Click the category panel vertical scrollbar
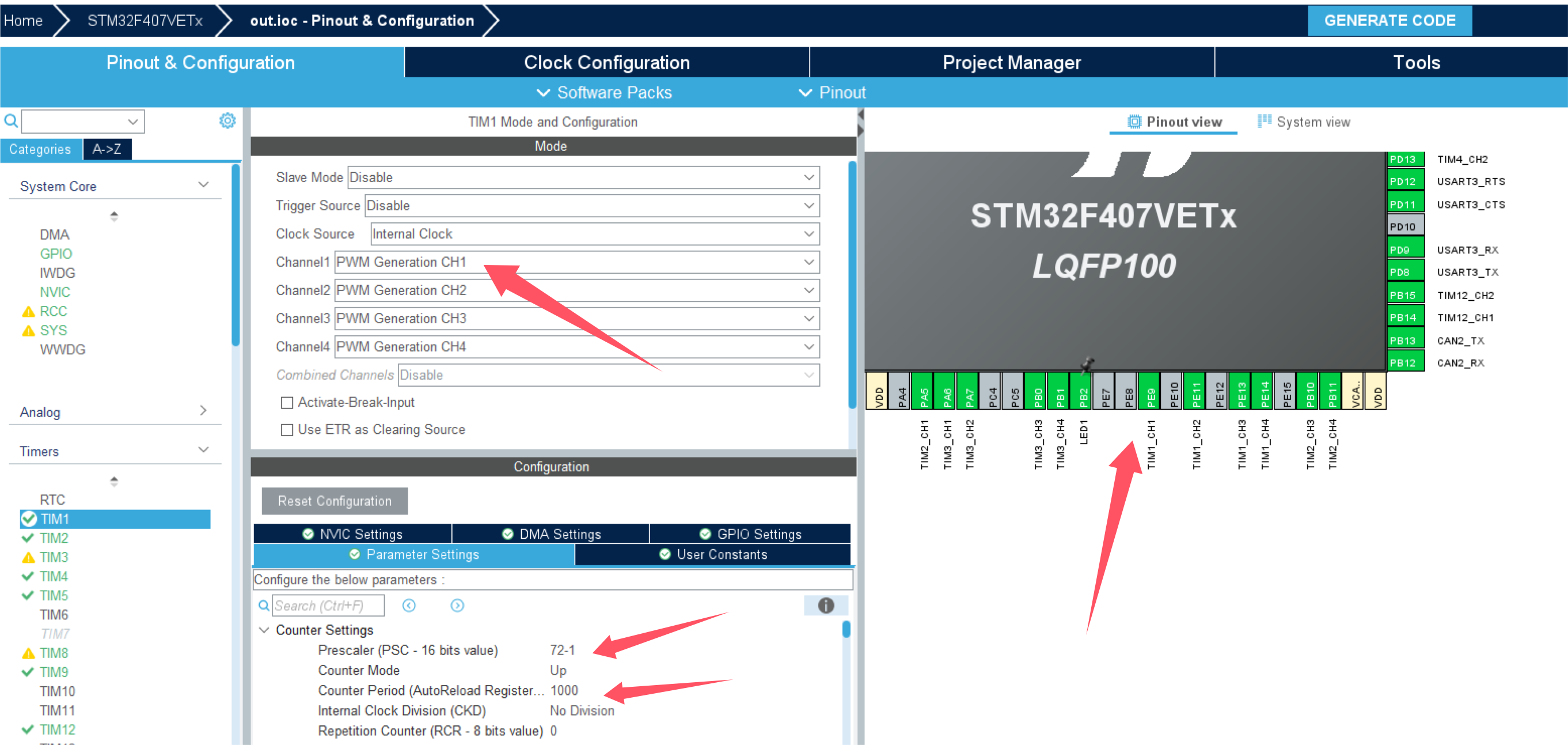 click(236, 255)
